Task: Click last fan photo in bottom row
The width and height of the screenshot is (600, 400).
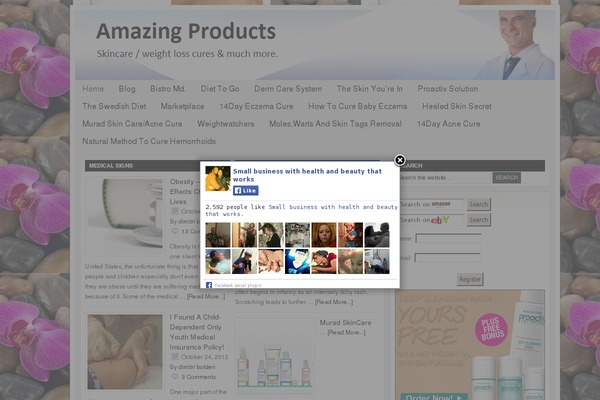Action: tap(377, 261)
